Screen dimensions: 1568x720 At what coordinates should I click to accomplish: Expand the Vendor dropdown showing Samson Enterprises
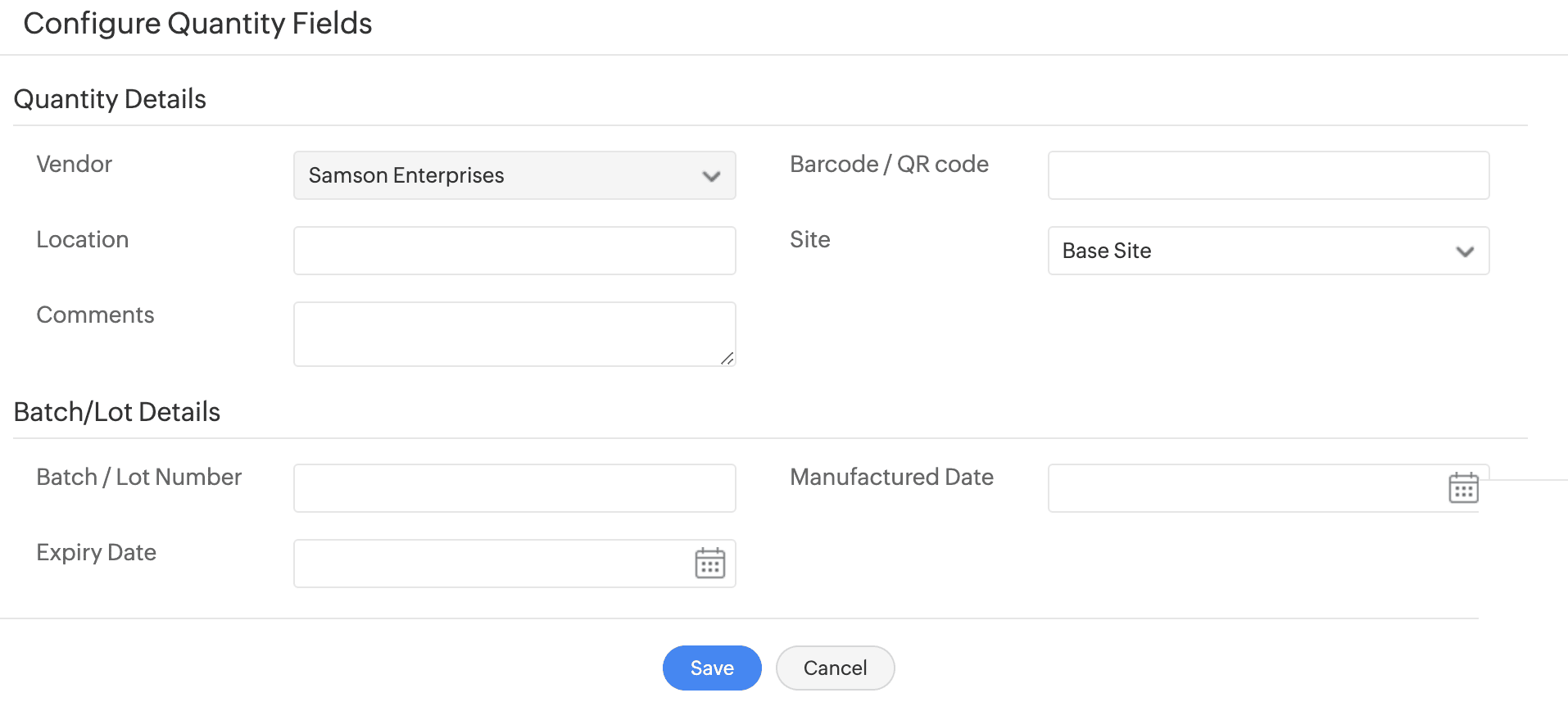[x=514, y=175]
